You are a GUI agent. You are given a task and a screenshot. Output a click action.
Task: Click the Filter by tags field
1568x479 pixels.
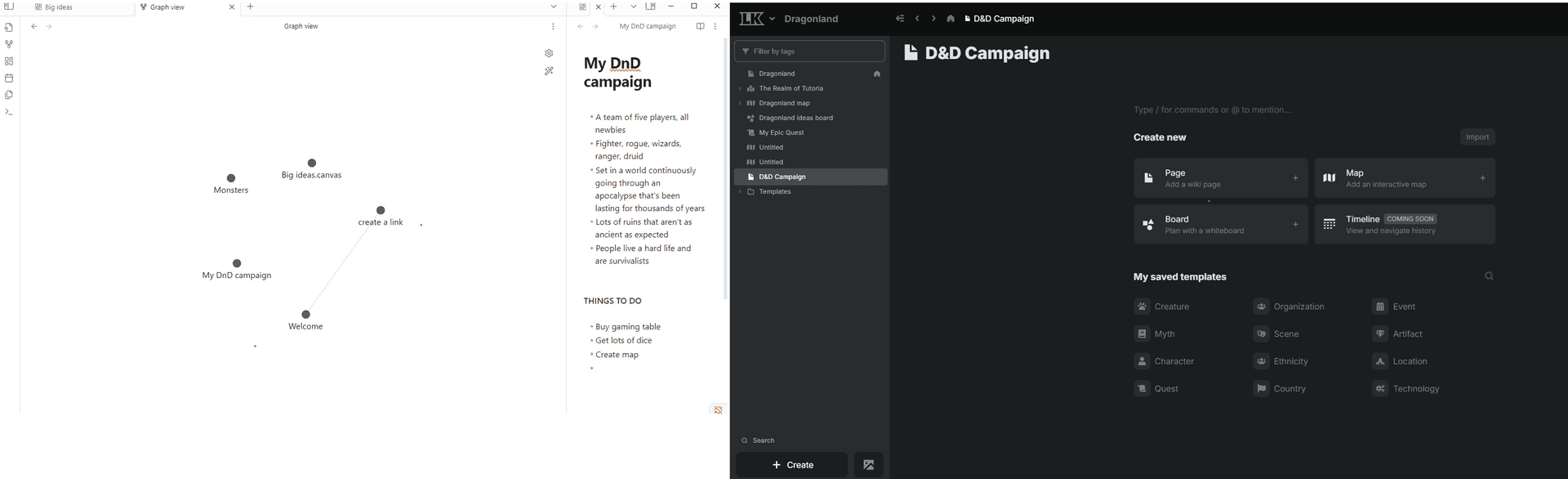(x=809, y=51)
